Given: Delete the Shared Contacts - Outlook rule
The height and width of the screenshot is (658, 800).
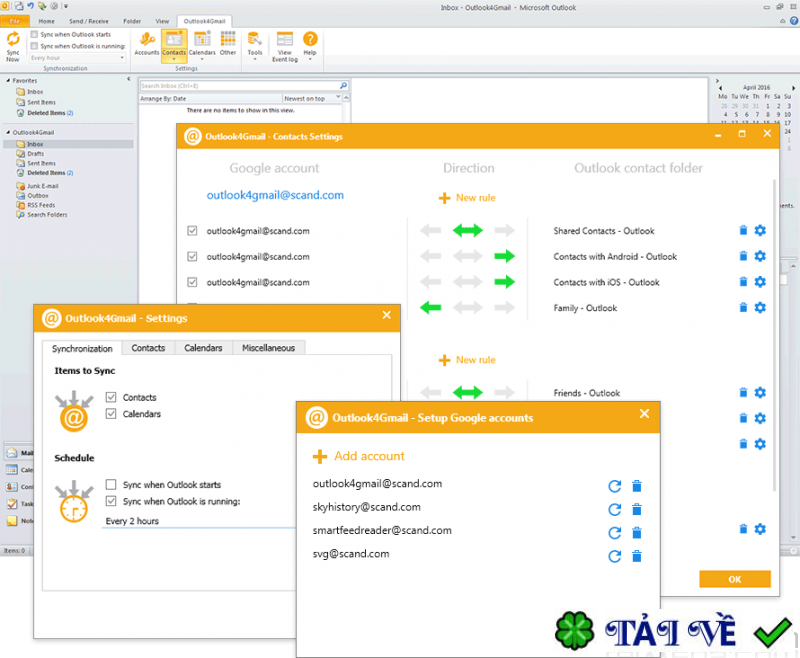Looking at the screenshot, I should [743, 231].
